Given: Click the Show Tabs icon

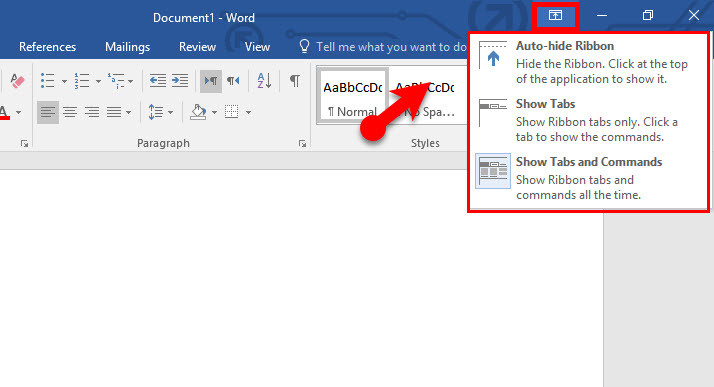Looking at the screenshot, I should click(x=493, y=113).
